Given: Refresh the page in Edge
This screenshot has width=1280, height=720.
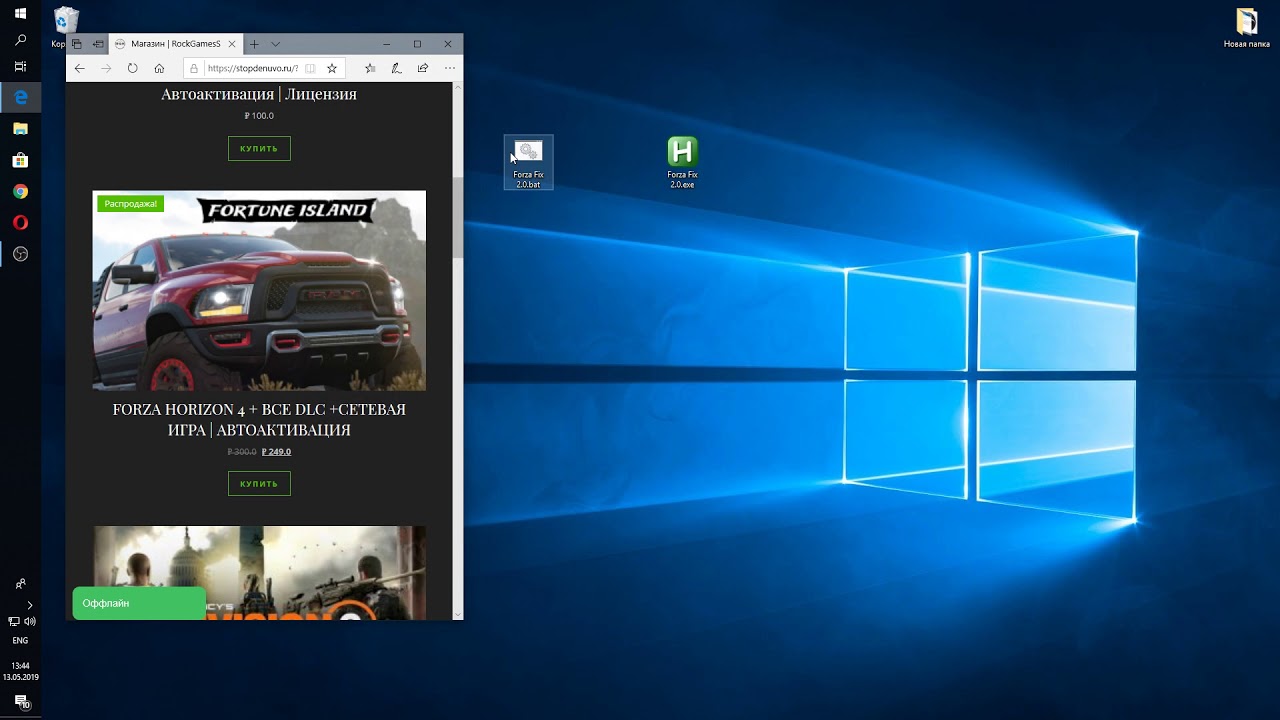Looking at the screenshot, I should (x=132, y=68).
